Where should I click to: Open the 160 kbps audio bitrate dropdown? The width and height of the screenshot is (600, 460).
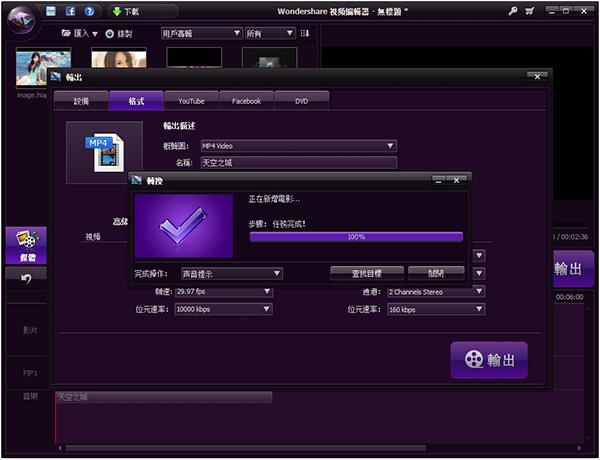pos(436,309)
